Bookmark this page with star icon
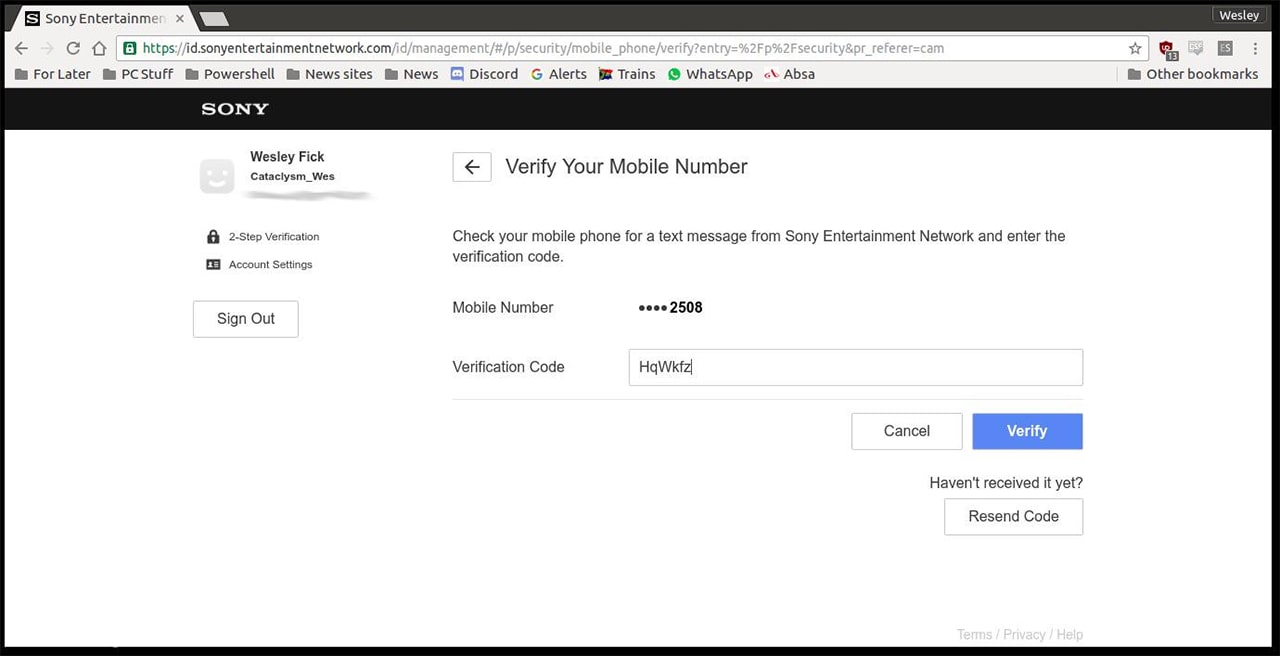This screenshot has height=656, width=1280. point(1135,48)
